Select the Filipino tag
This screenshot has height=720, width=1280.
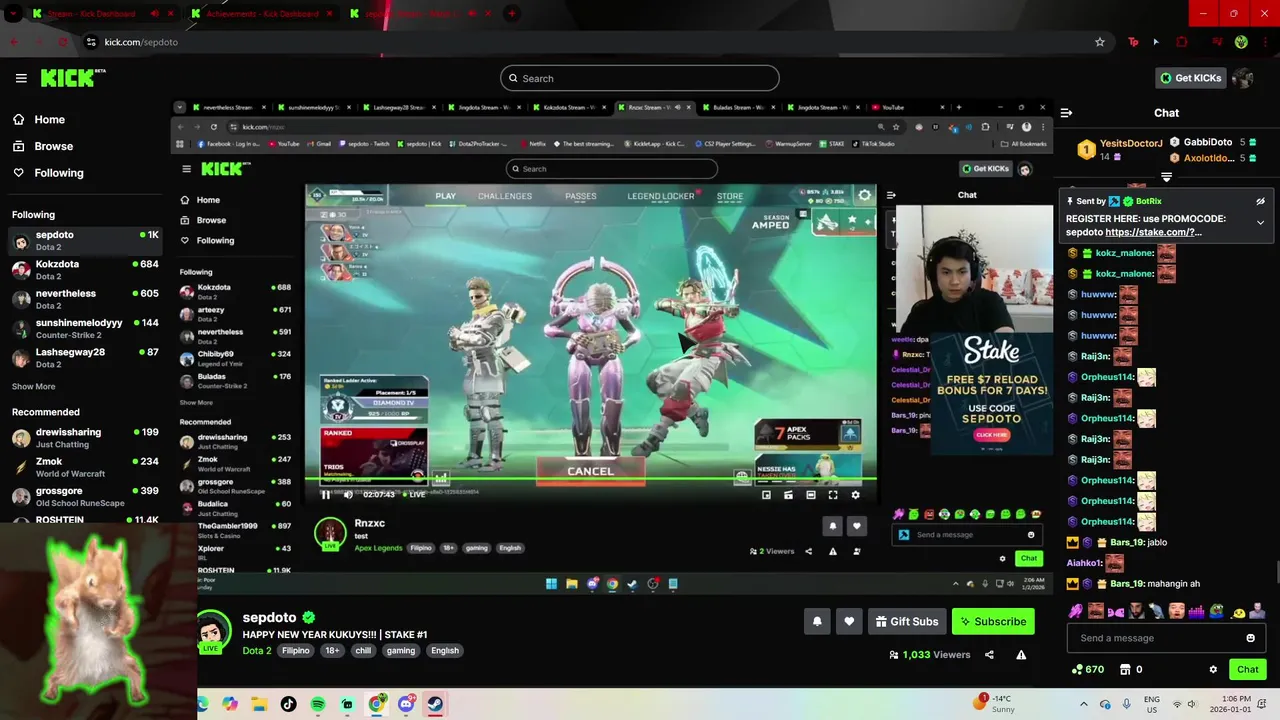(296, 650)
